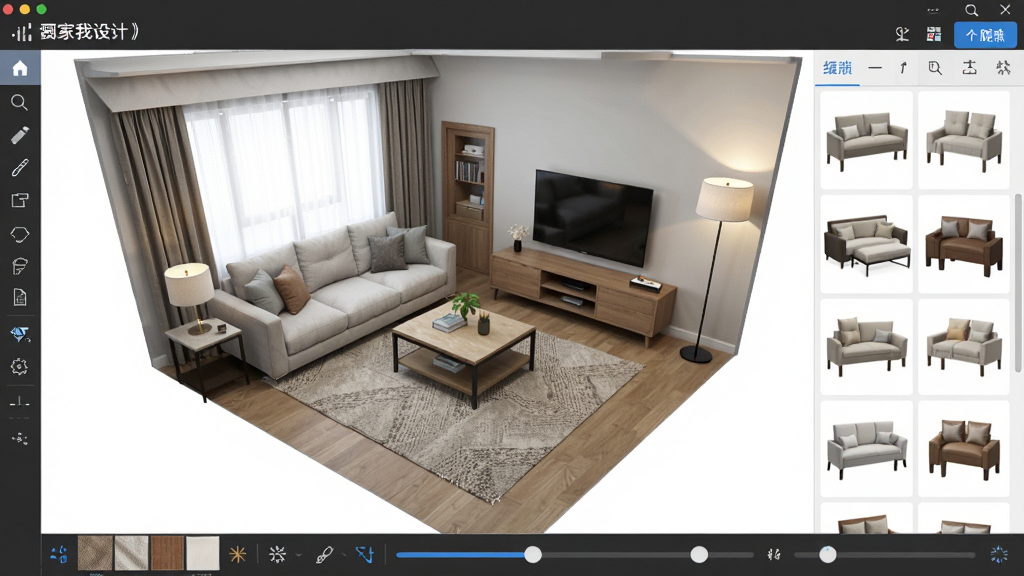Open the ellipsis menu in title bar
This screenshot has width=1024, height=576.
933,10
